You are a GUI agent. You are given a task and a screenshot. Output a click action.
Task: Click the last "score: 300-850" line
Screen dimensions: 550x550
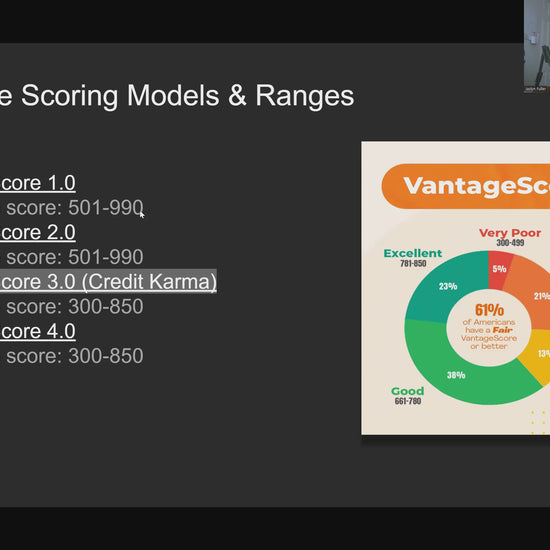point(75,356)
